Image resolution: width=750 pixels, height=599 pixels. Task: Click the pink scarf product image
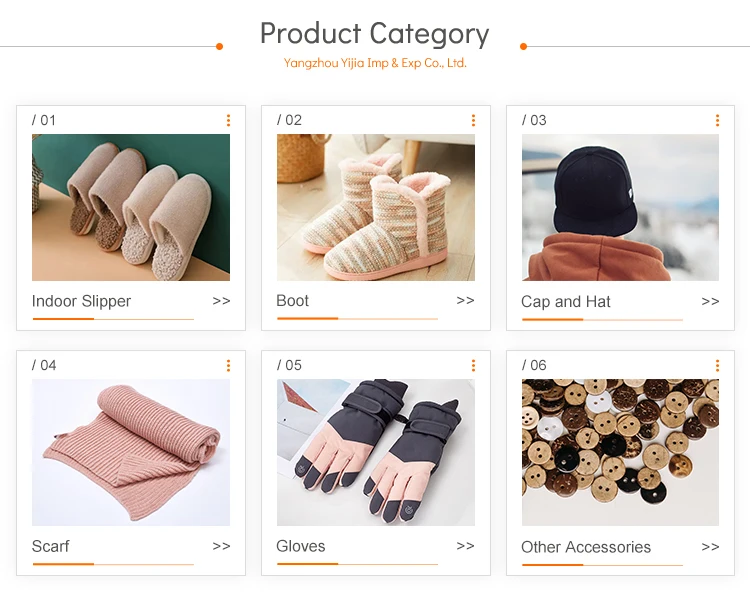point(131,452)
